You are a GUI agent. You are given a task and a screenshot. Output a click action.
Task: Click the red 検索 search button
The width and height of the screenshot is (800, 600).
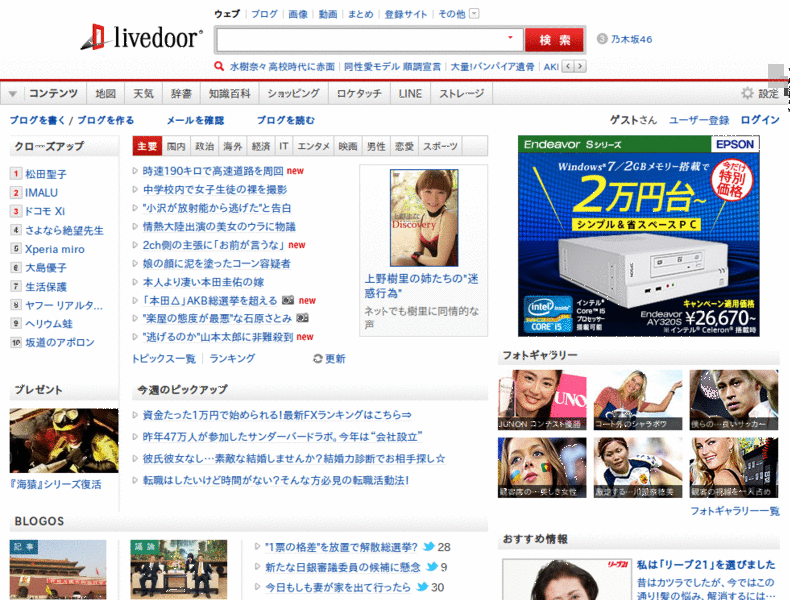(x=554, y=40)
